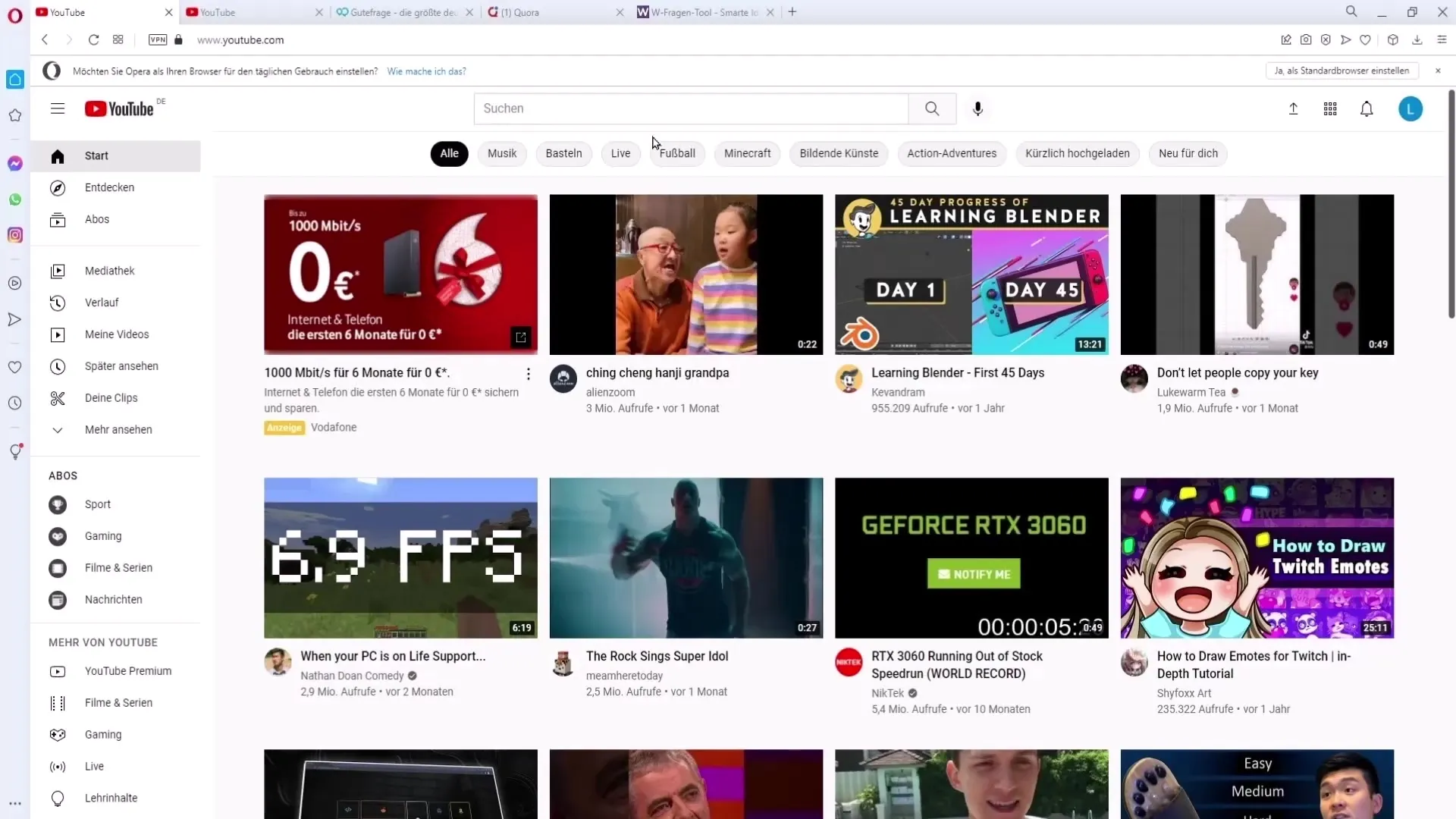
Task: Select the 'Kürzlich hochgeladen' chip
Action: 1077,153
